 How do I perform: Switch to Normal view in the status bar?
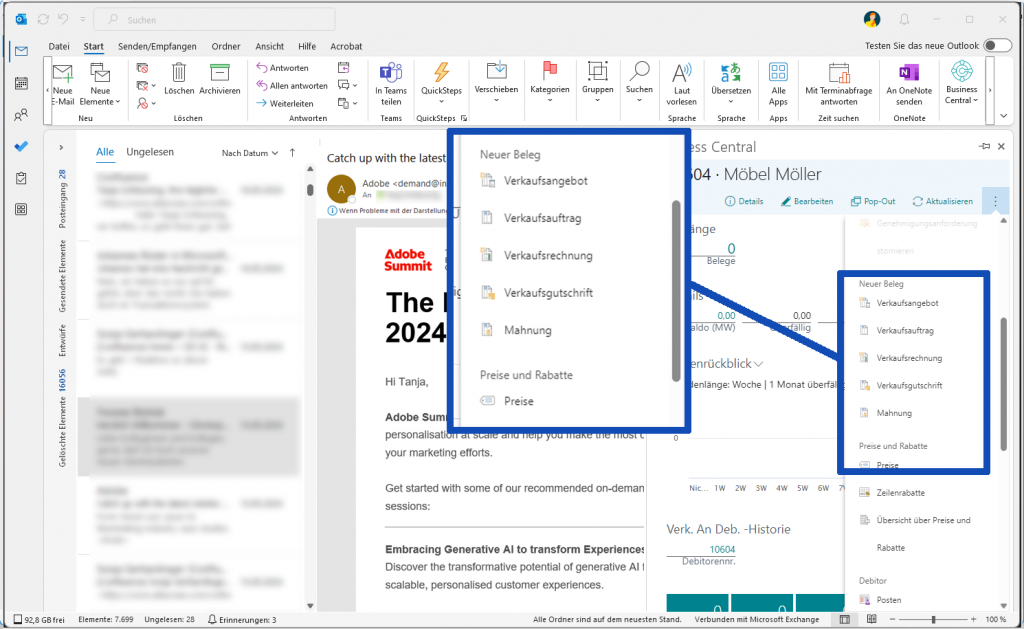844,619
